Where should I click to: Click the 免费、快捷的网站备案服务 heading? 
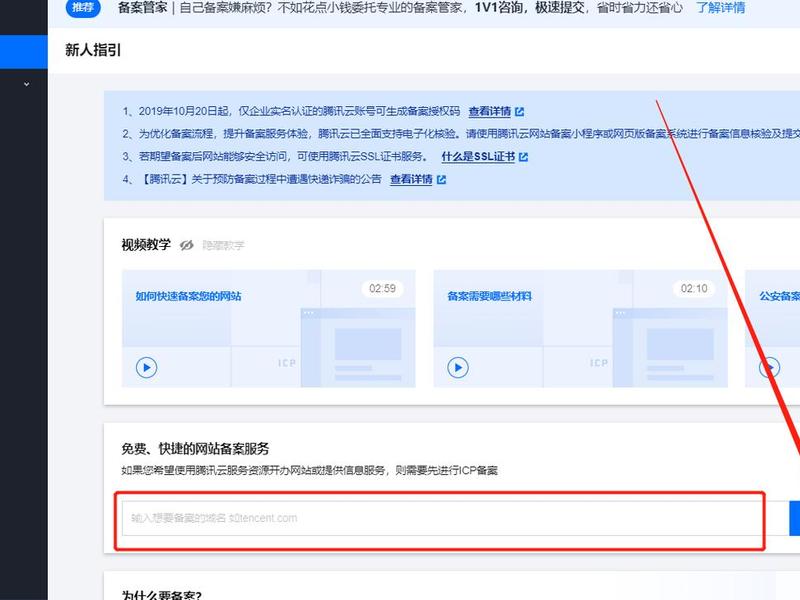click(195, 448)
